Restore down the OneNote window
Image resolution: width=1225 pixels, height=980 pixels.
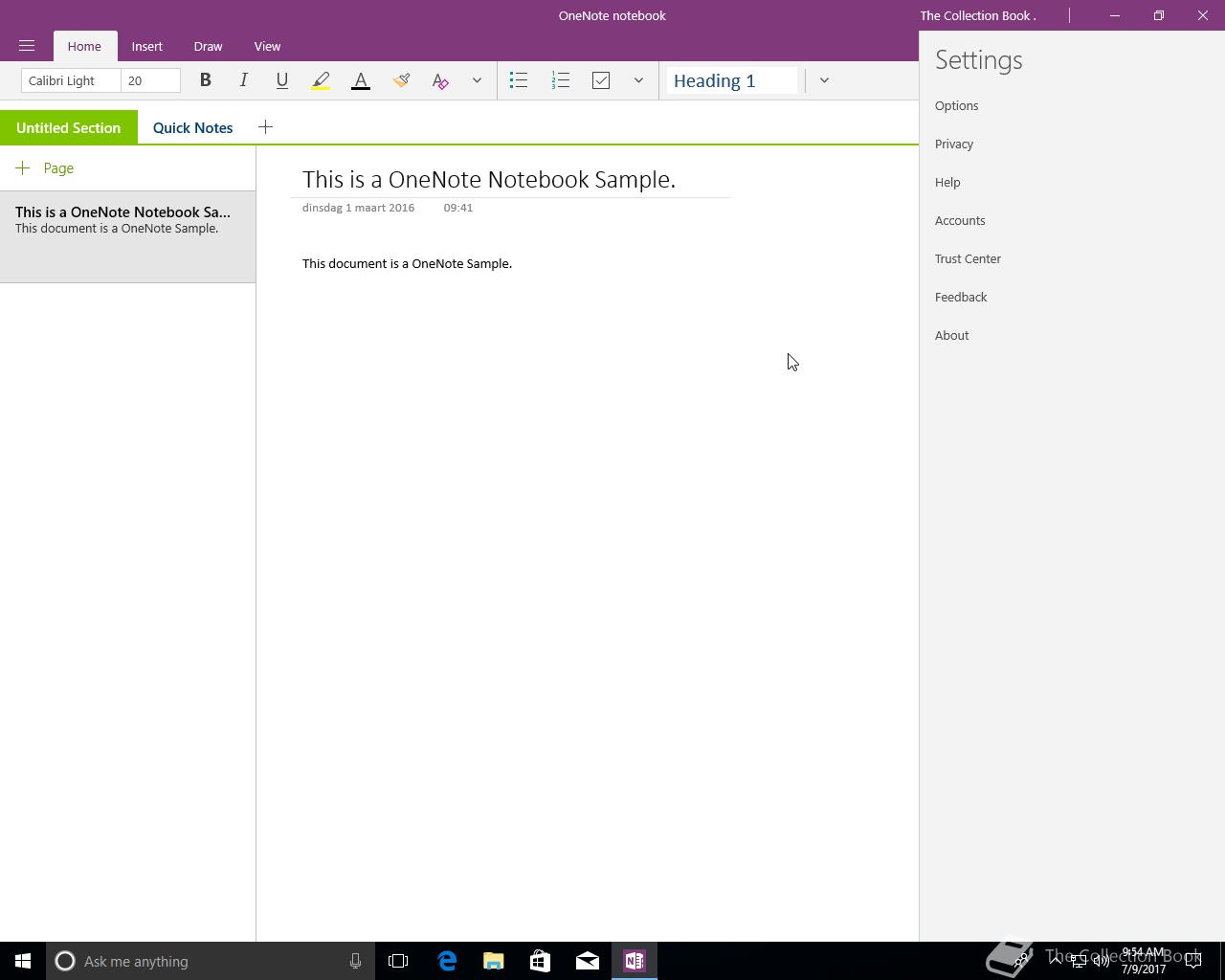pos(1158,15)
